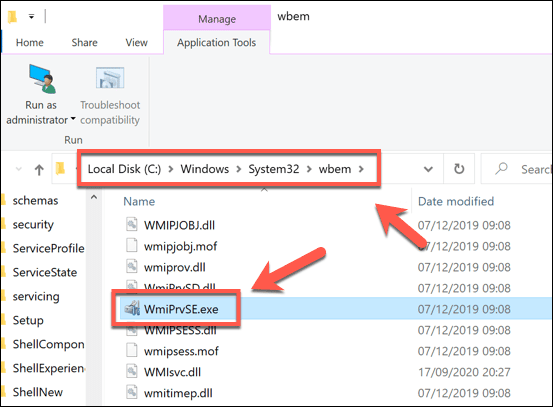Screen dimensions: 553x407
Task: Go up one folder level with Up arrow
Action: 39,170
